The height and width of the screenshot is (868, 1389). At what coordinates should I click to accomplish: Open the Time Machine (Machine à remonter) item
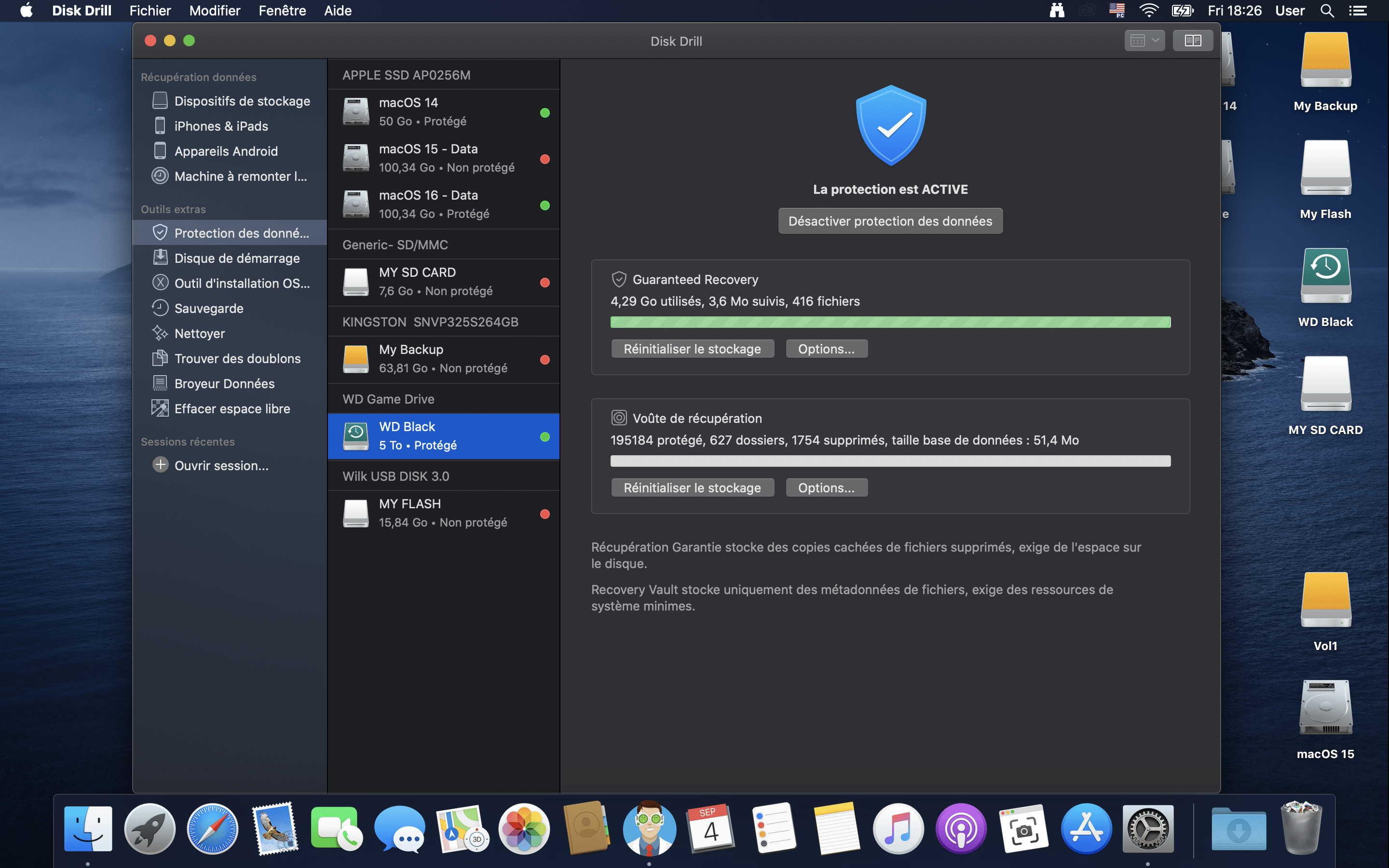240,176
